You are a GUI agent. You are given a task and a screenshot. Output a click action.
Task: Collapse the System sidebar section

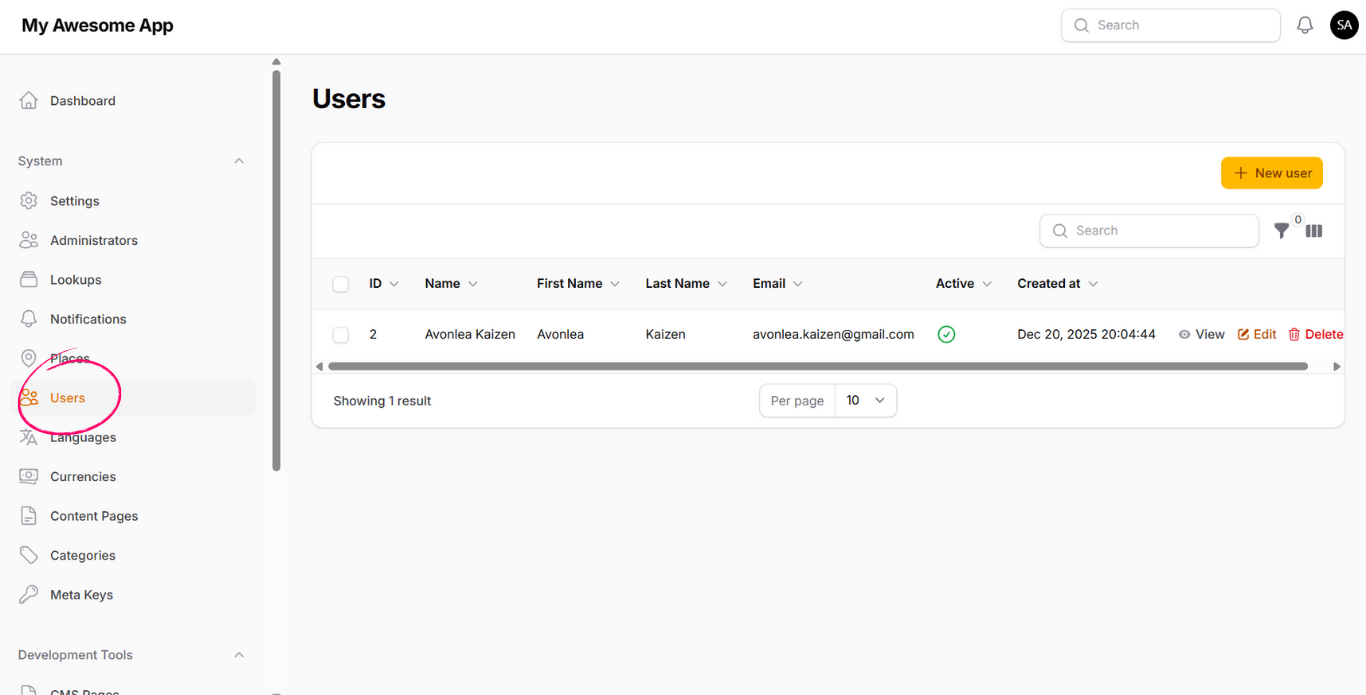(239, 161)
